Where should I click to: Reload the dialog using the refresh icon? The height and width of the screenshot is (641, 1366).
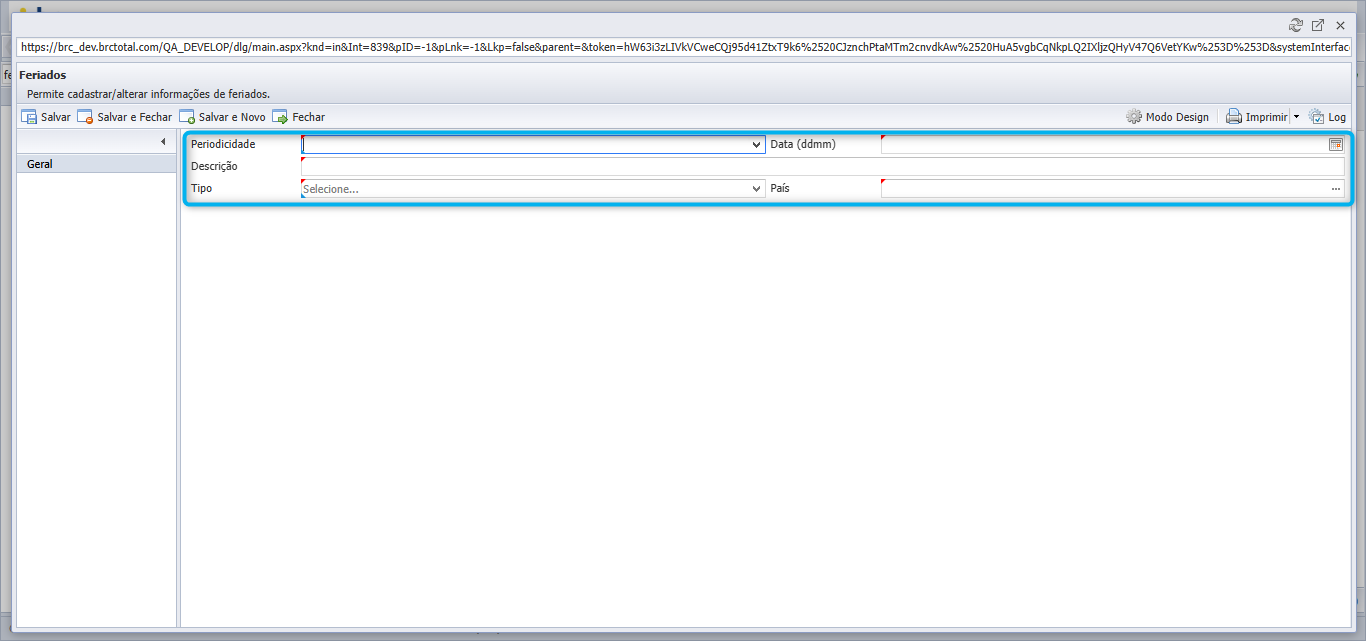(1296, 25)
